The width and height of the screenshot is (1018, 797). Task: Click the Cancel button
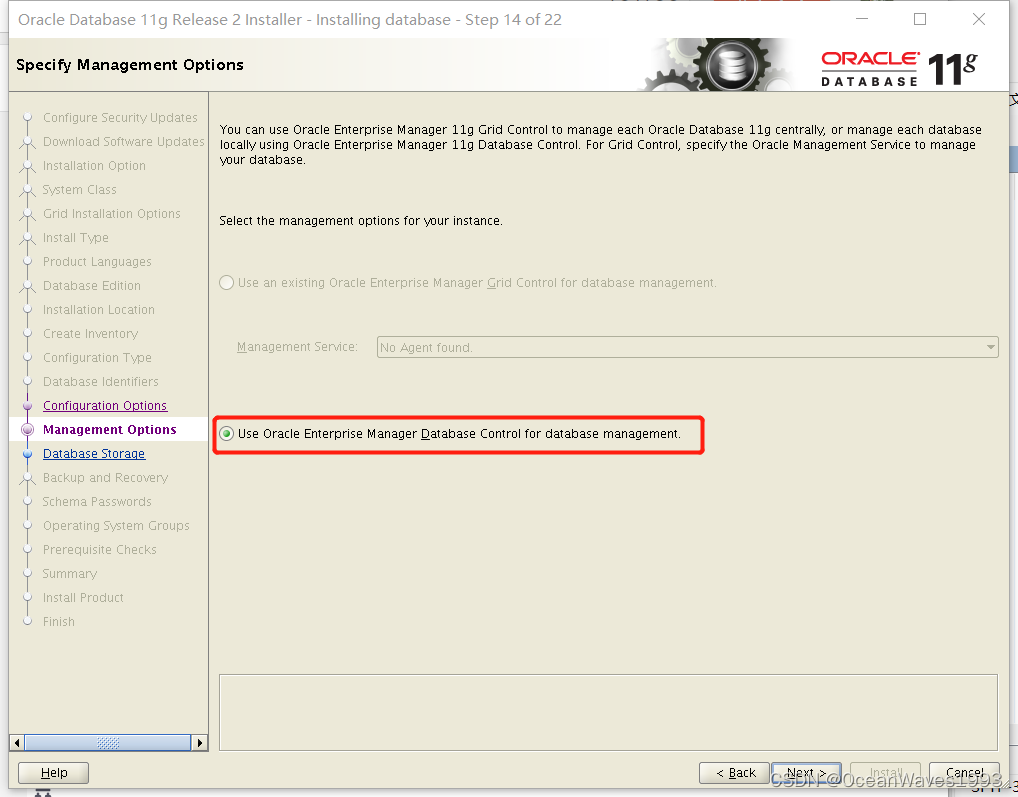(964, 773)
